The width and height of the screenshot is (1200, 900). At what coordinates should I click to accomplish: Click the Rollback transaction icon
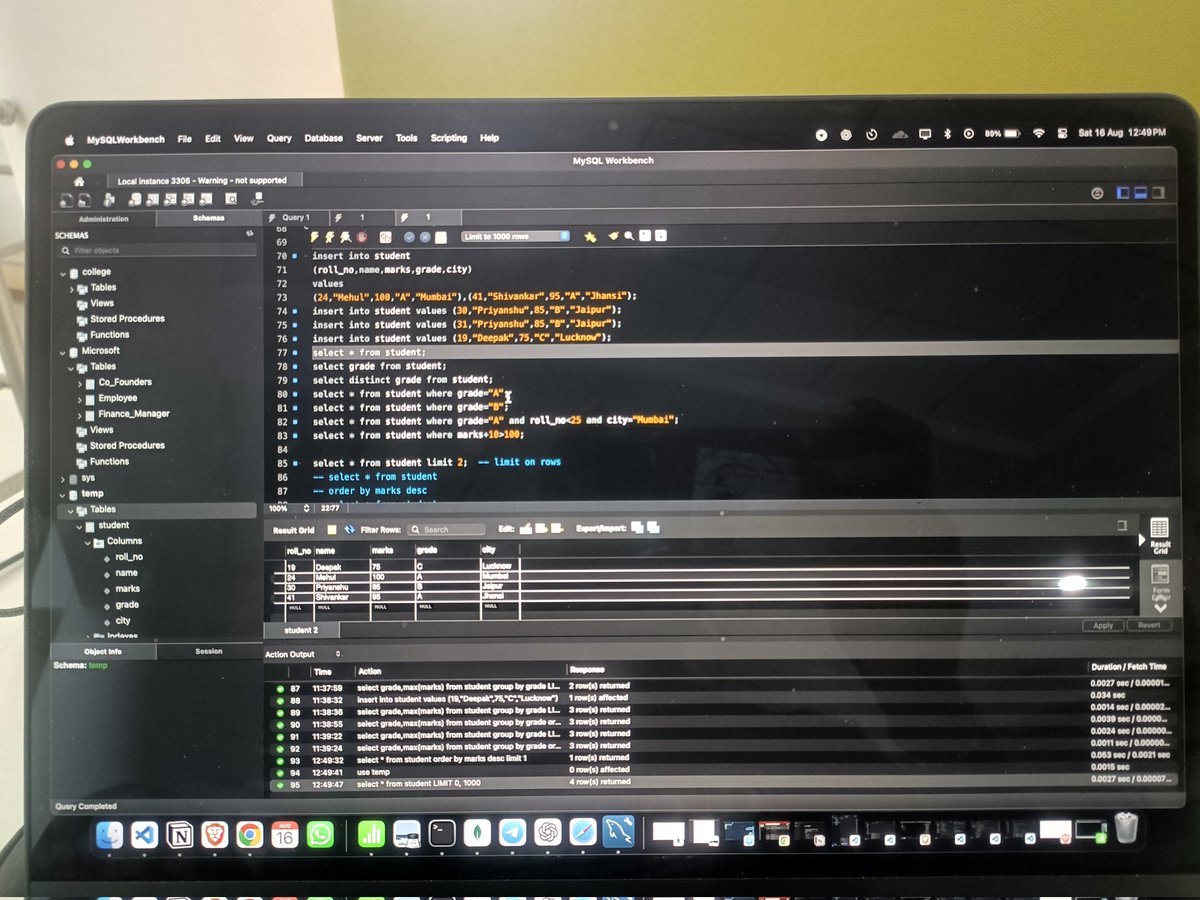point(425,237)
